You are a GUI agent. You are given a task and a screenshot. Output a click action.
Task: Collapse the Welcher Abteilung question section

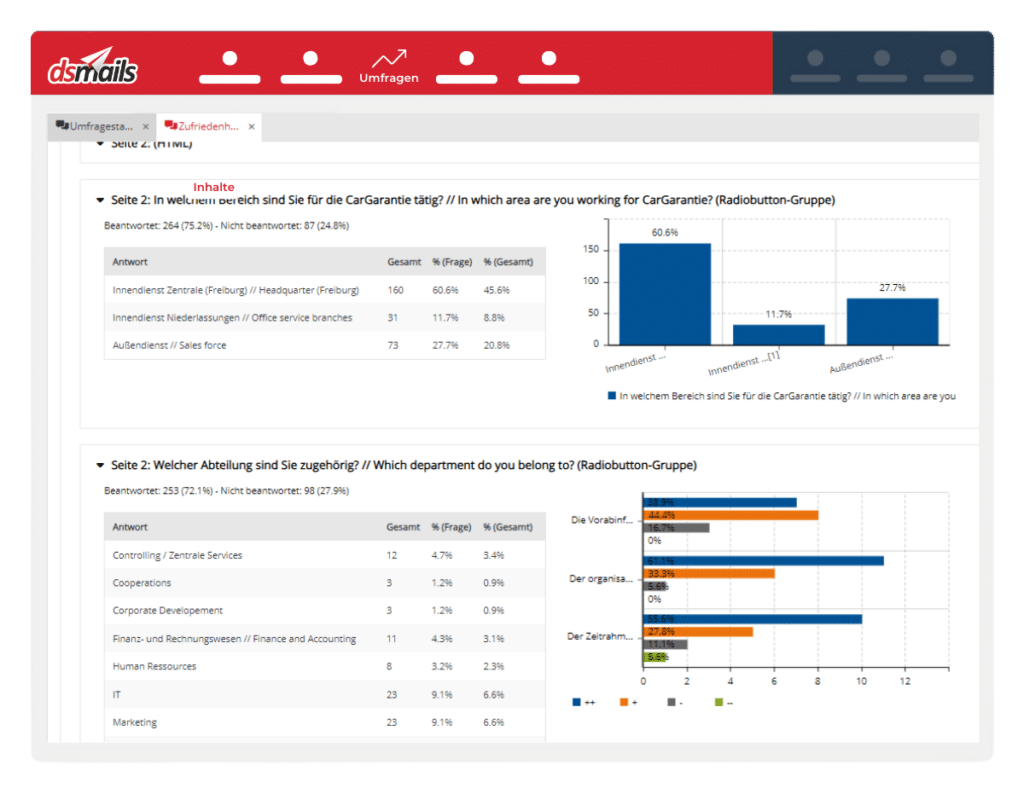100,465
